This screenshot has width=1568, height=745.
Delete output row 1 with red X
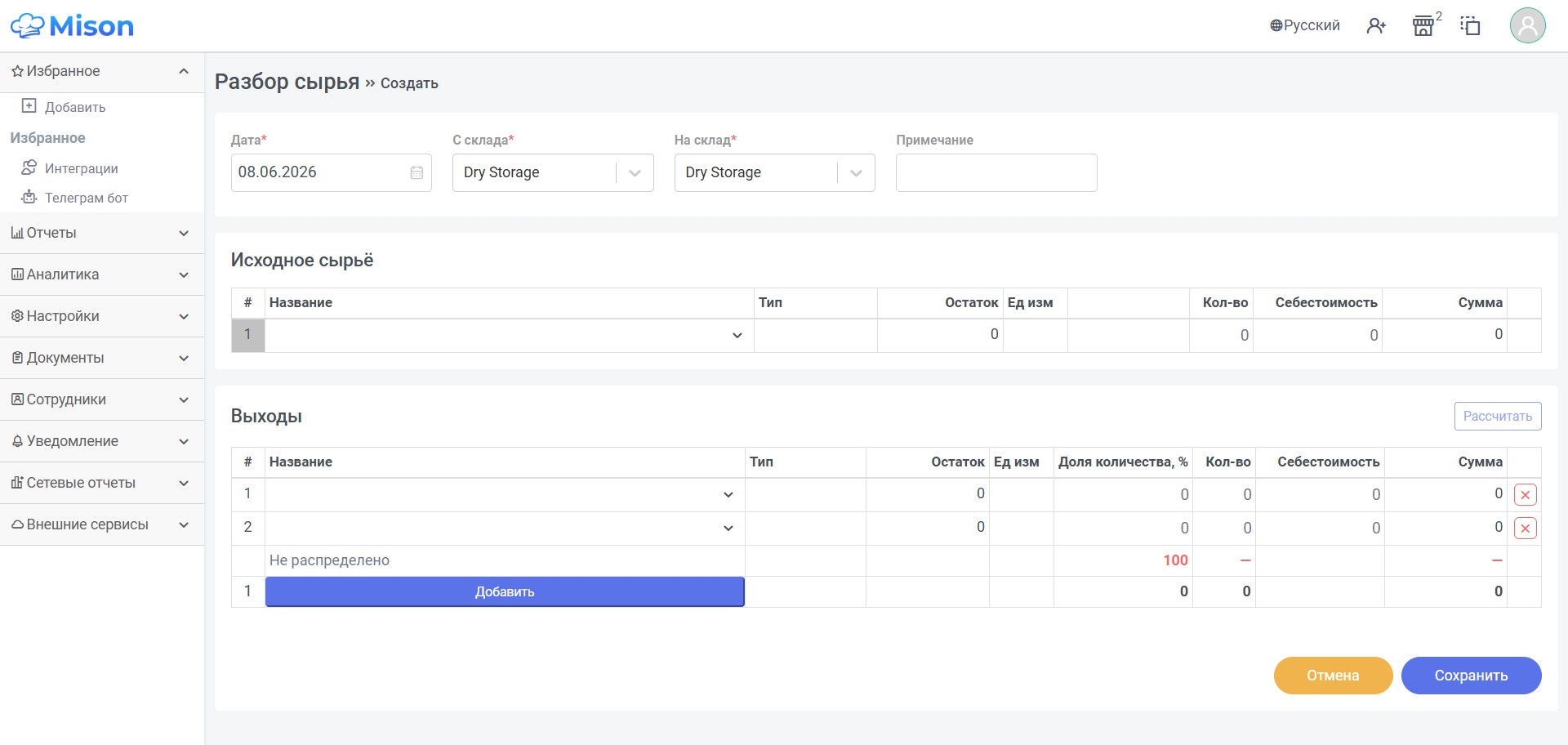coord(1525,494)
